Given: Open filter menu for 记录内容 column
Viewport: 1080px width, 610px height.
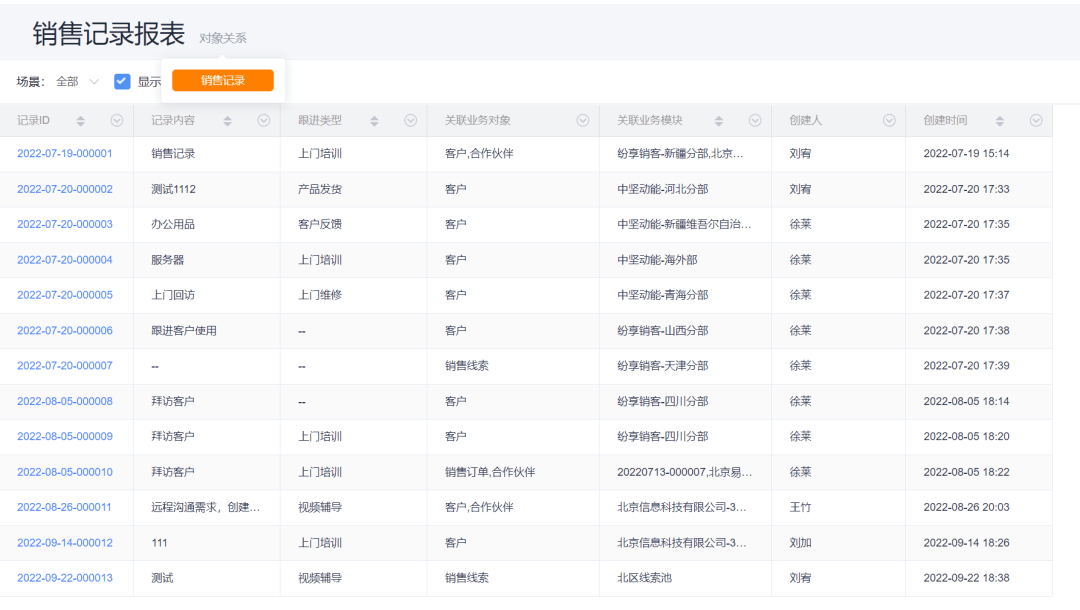Looking at the screenshot, I should coord(264,120).
